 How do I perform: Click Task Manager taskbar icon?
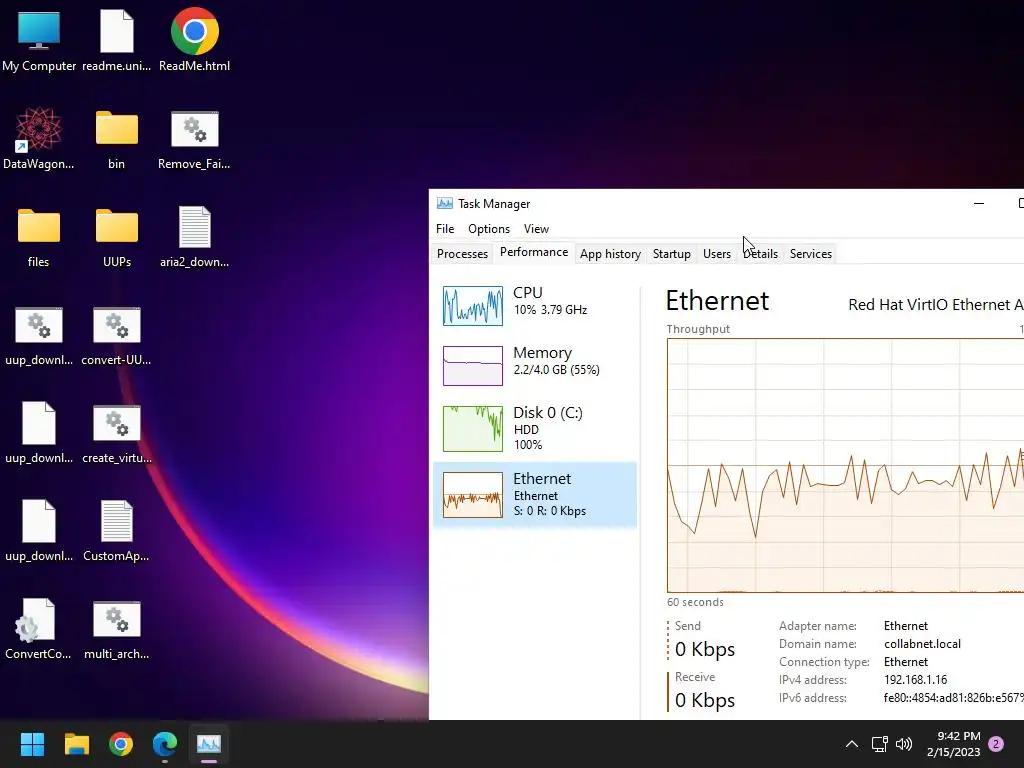point(209,744)
